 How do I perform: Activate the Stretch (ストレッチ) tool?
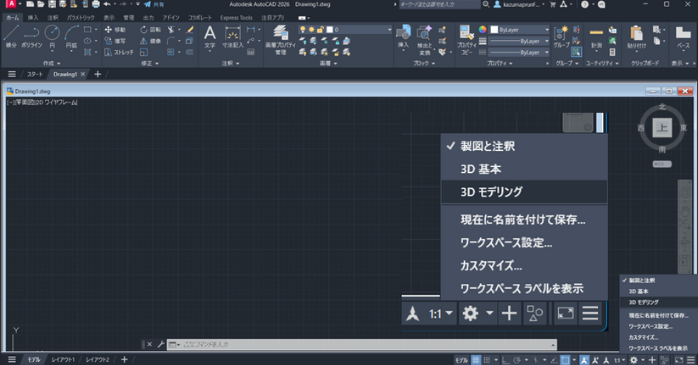point(118,52)
